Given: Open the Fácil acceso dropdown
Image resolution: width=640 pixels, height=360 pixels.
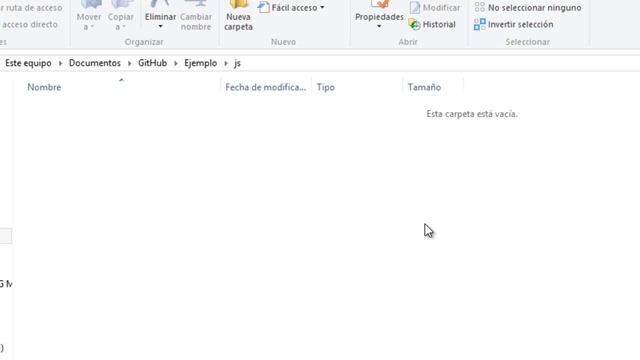Looking at the screenshot, I should pyautogui.click(x=291, y=8).
